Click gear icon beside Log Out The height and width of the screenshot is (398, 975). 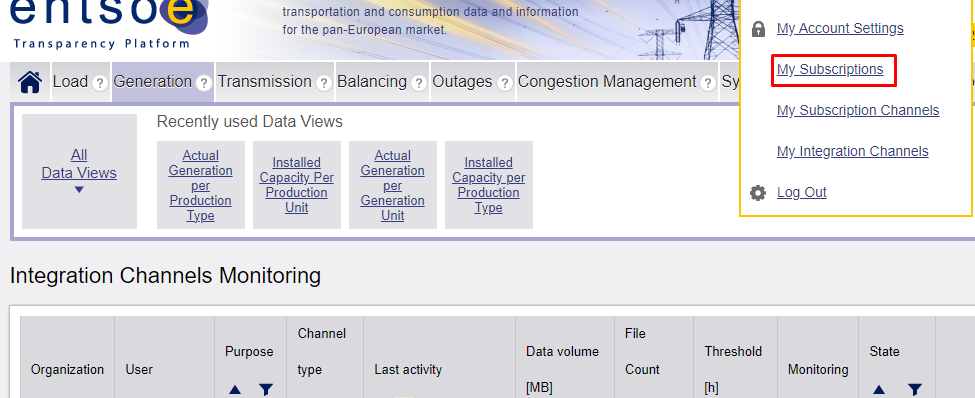[757, 193]
